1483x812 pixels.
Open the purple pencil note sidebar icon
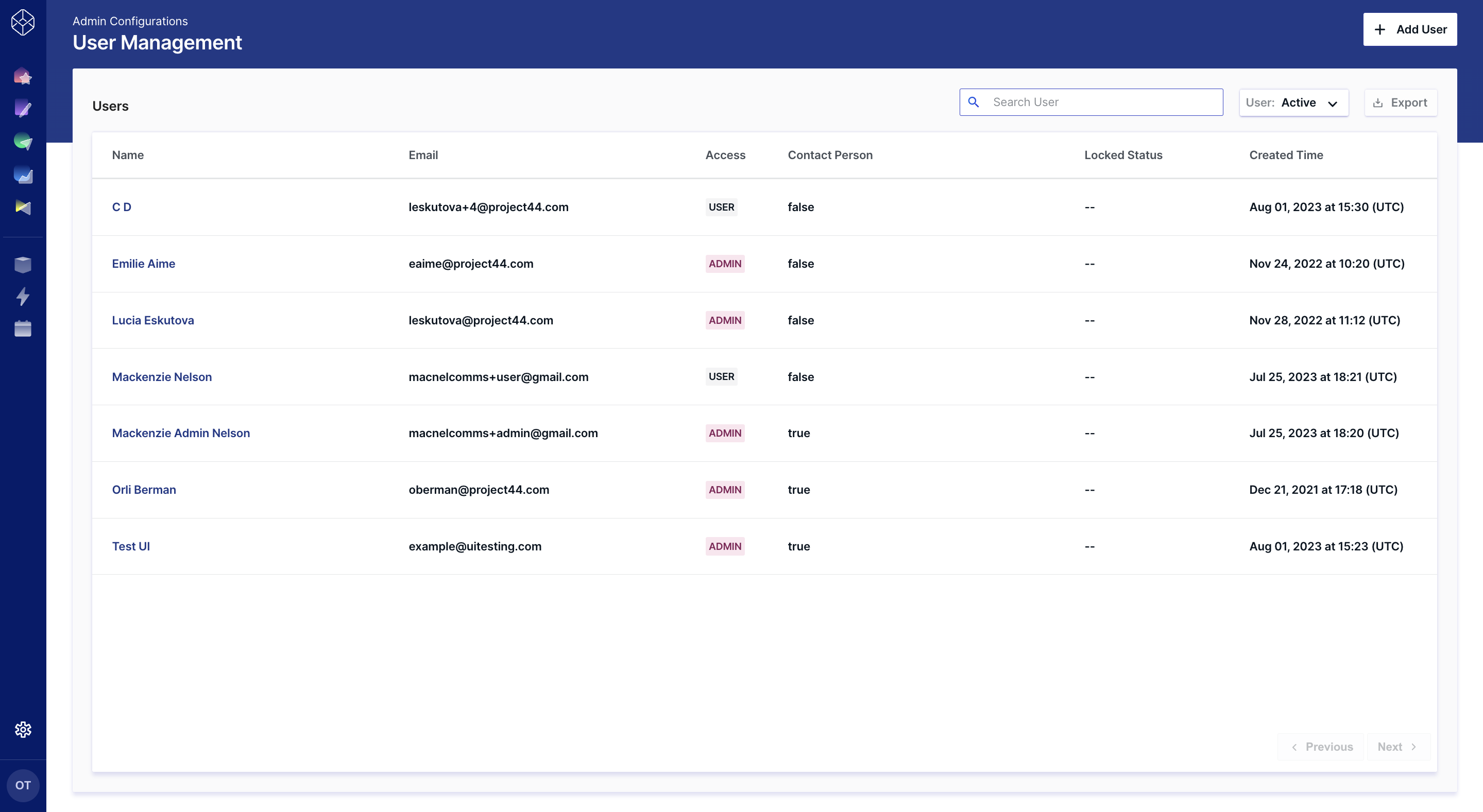point(23,108)
